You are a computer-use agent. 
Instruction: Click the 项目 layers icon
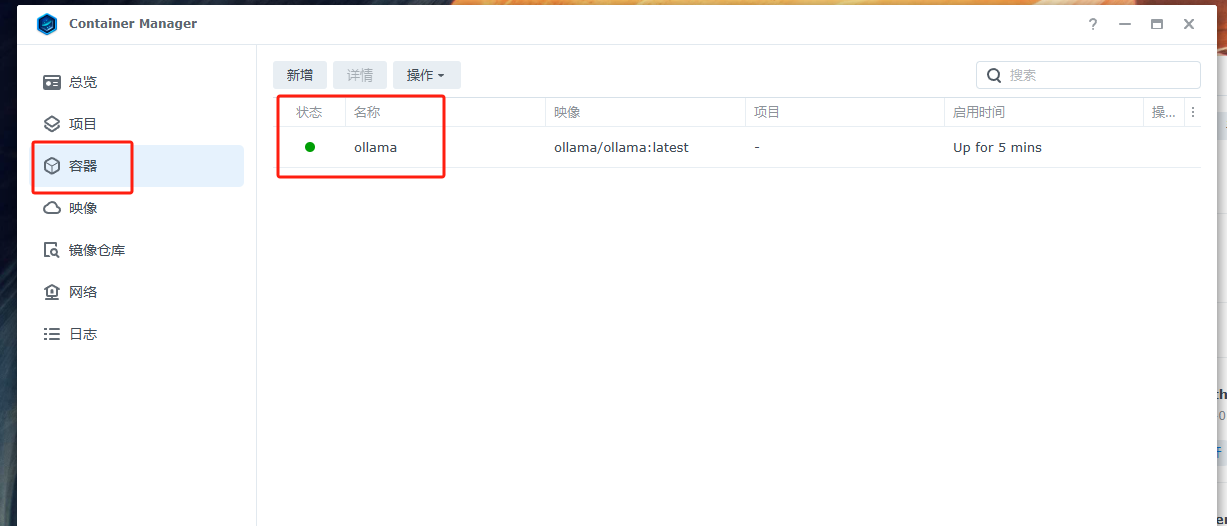coord(52,124)
